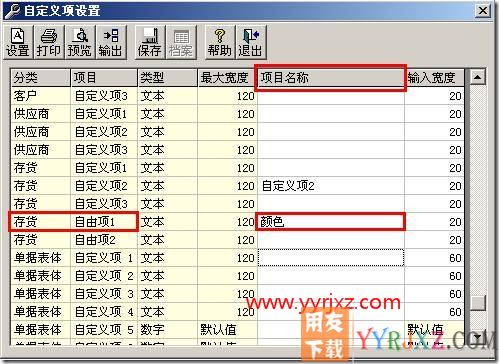Image resolution: width=499 pixels, height=364 pixels.
Task: Click the 项目名称 column header
Action: [331, 78]
